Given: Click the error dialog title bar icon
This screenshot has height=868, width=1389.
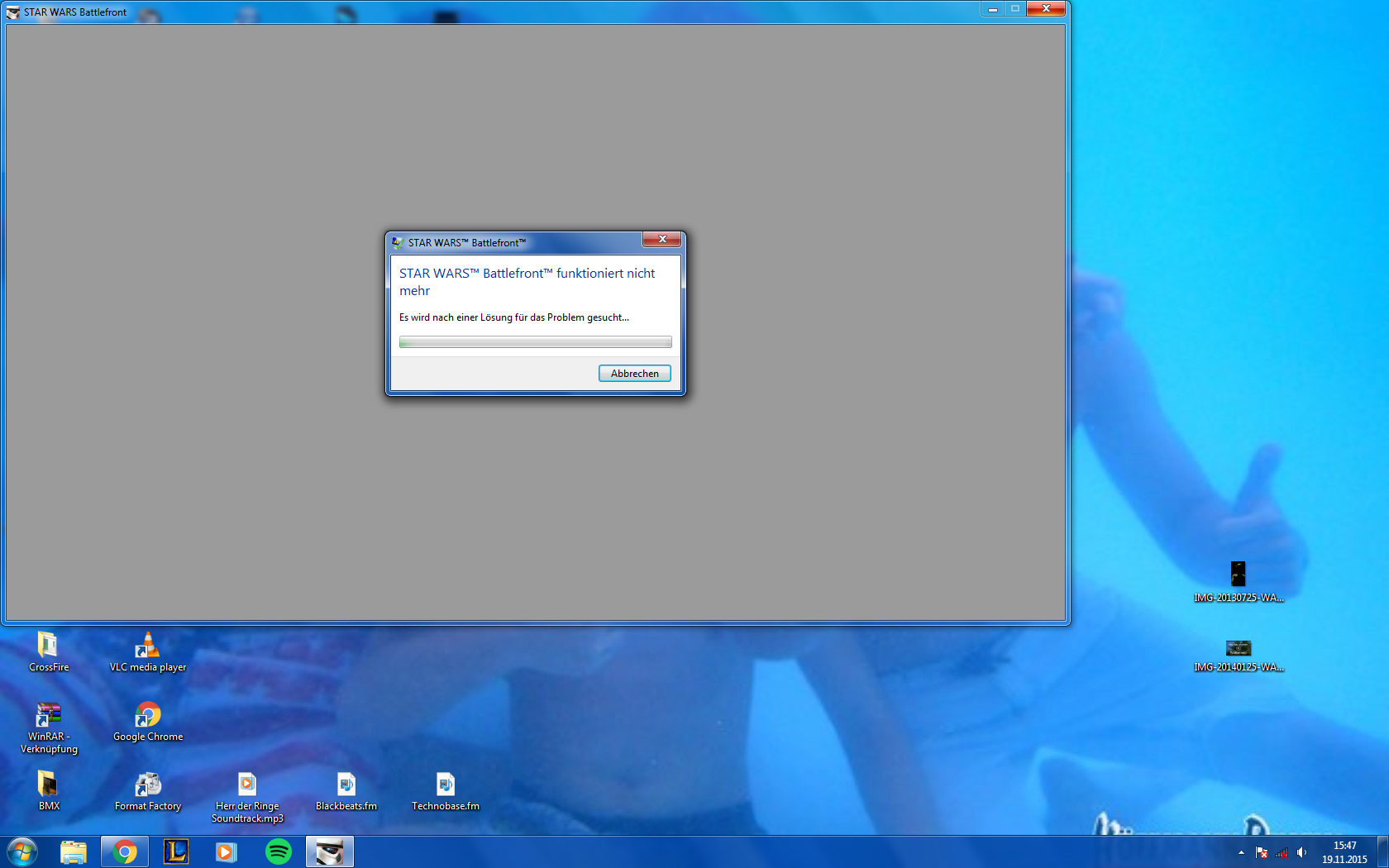Looking at the screenshot, I should coord(398,243).
